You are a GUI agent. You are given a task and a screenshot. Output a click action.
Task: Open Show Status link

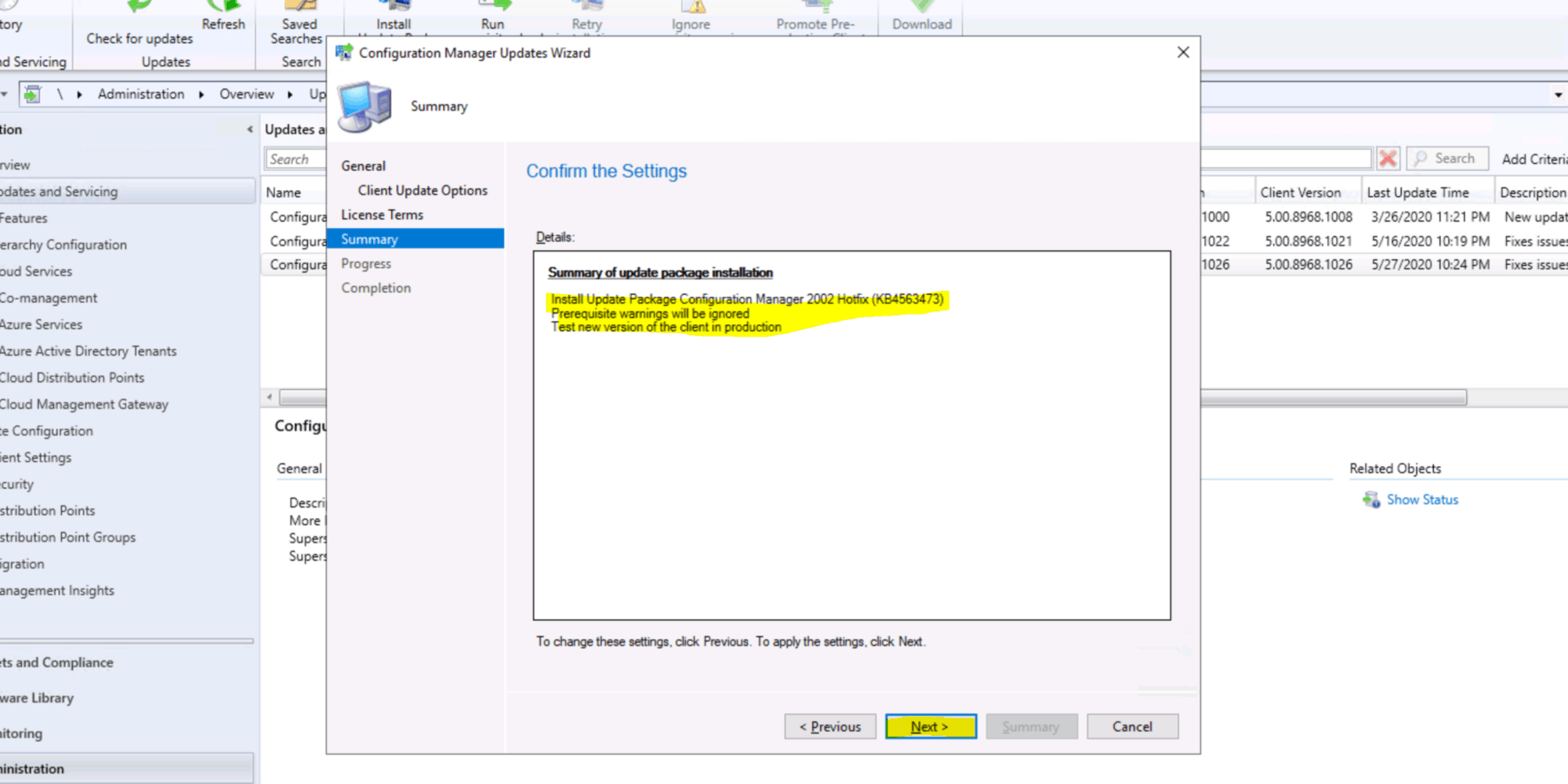1422,500
